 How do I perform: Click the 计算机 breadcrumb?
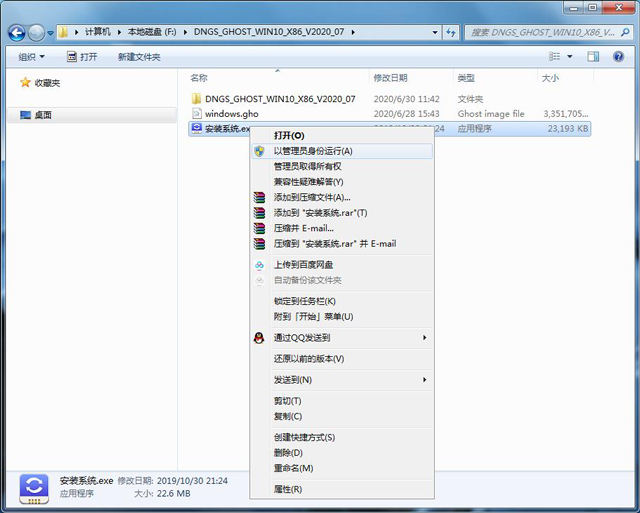(98, 32)
